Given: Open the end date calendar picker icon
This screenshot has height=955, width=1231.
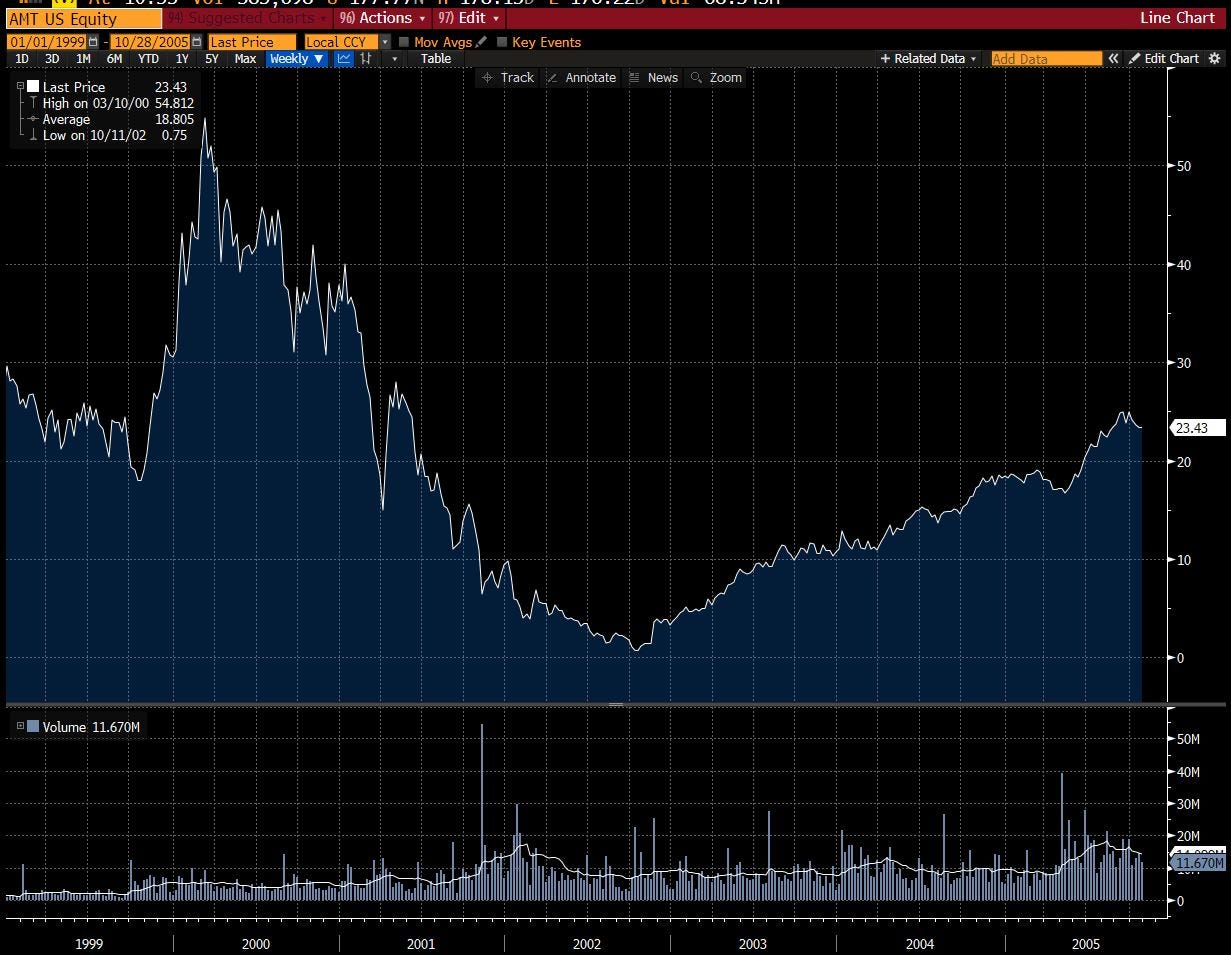Looking at the screenshot, I should tap(197, 42).
